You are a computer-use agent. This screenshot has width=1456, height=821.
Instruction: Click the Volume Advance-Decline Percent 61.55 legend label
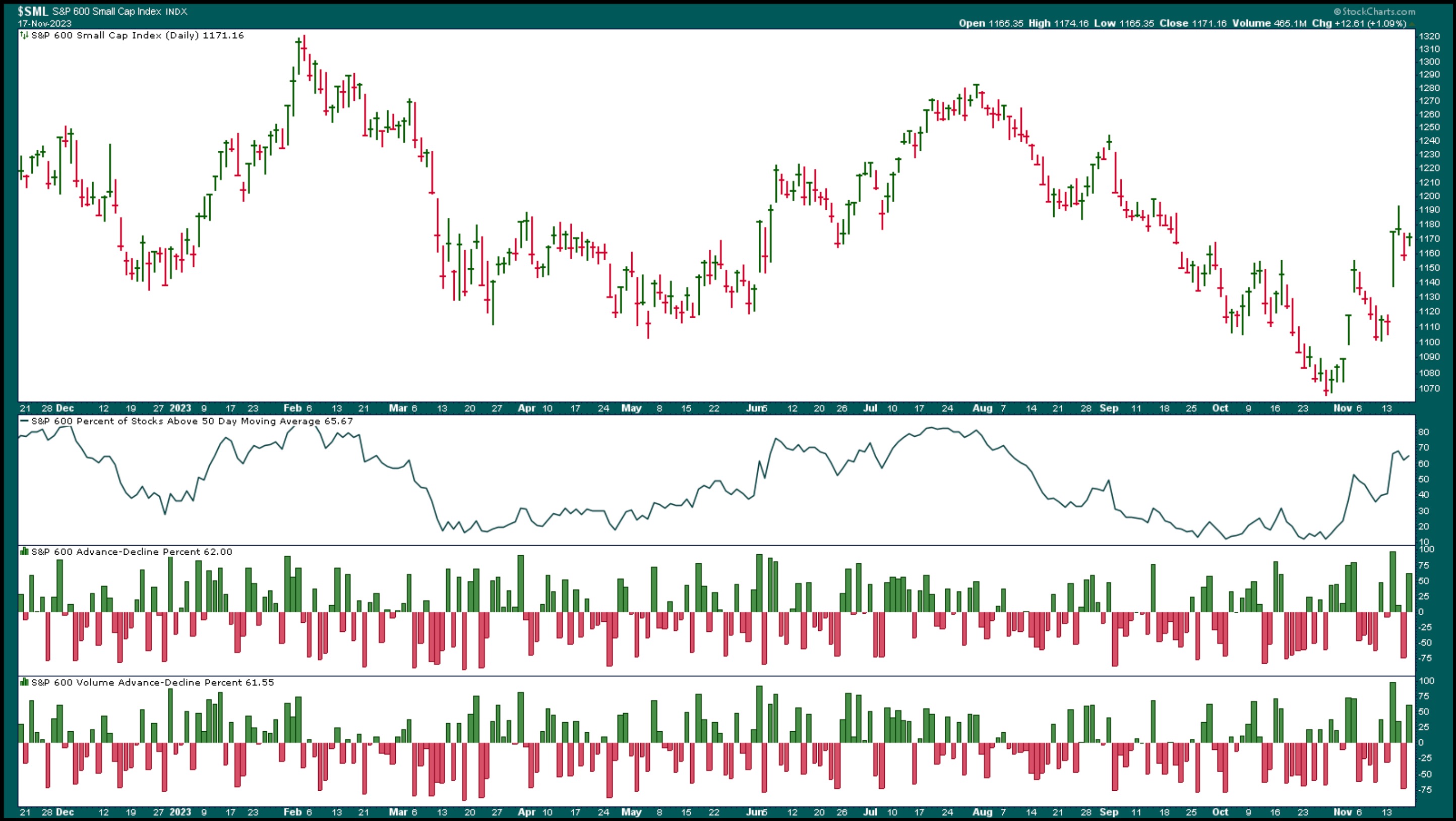[x=152, y=682]
